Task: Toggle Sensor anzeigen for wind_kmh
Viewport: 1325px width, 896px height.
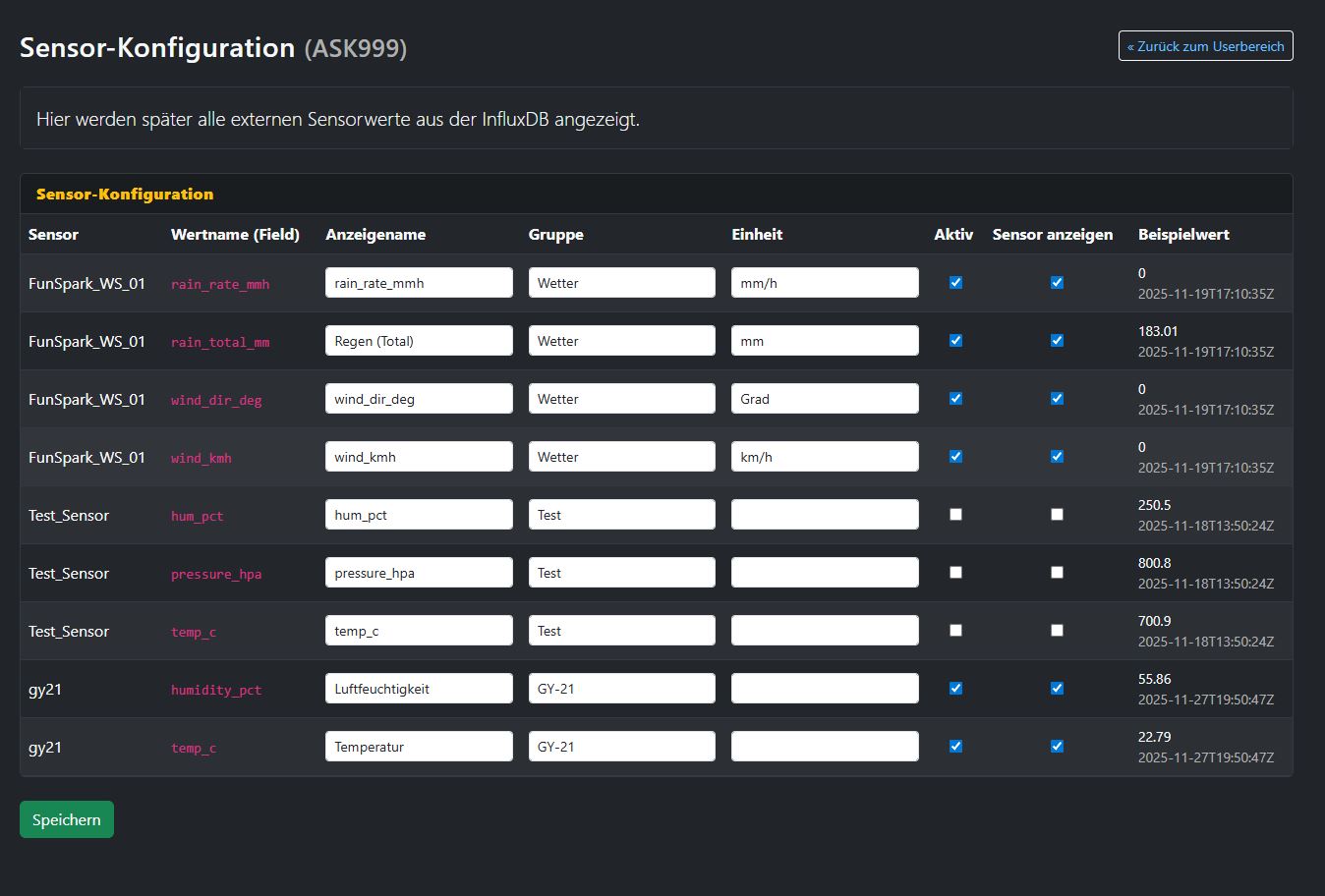Action: (1057, 457)
